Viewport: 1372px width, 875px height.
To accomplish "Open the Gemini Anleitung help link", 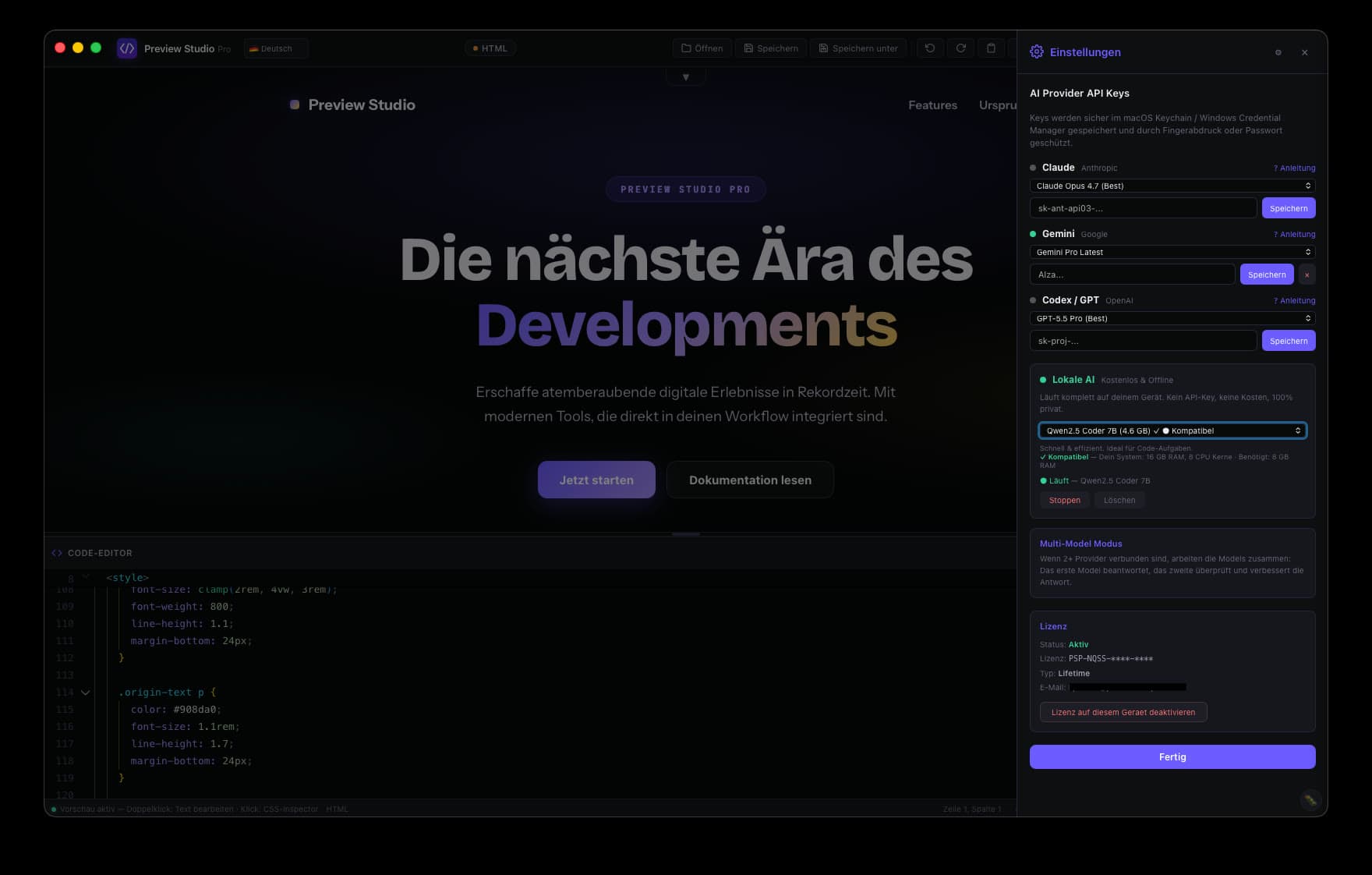I will [x=1294, y=235].
